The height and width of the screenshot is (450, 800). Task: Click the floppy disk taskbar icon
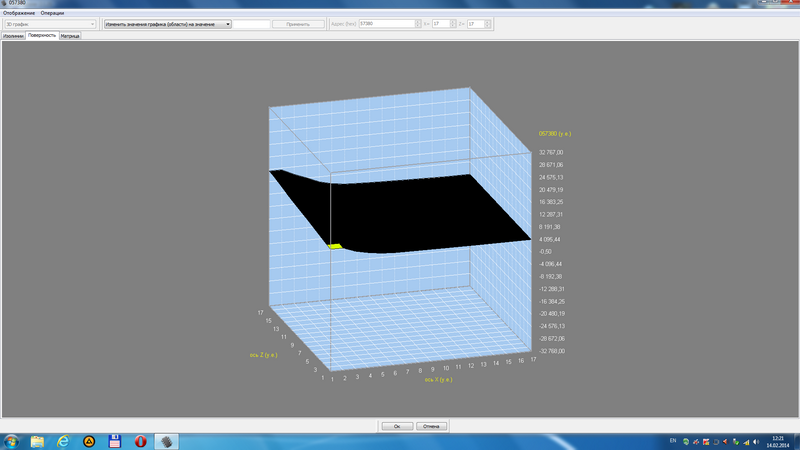pyautogui.click(x=115, y=441)
